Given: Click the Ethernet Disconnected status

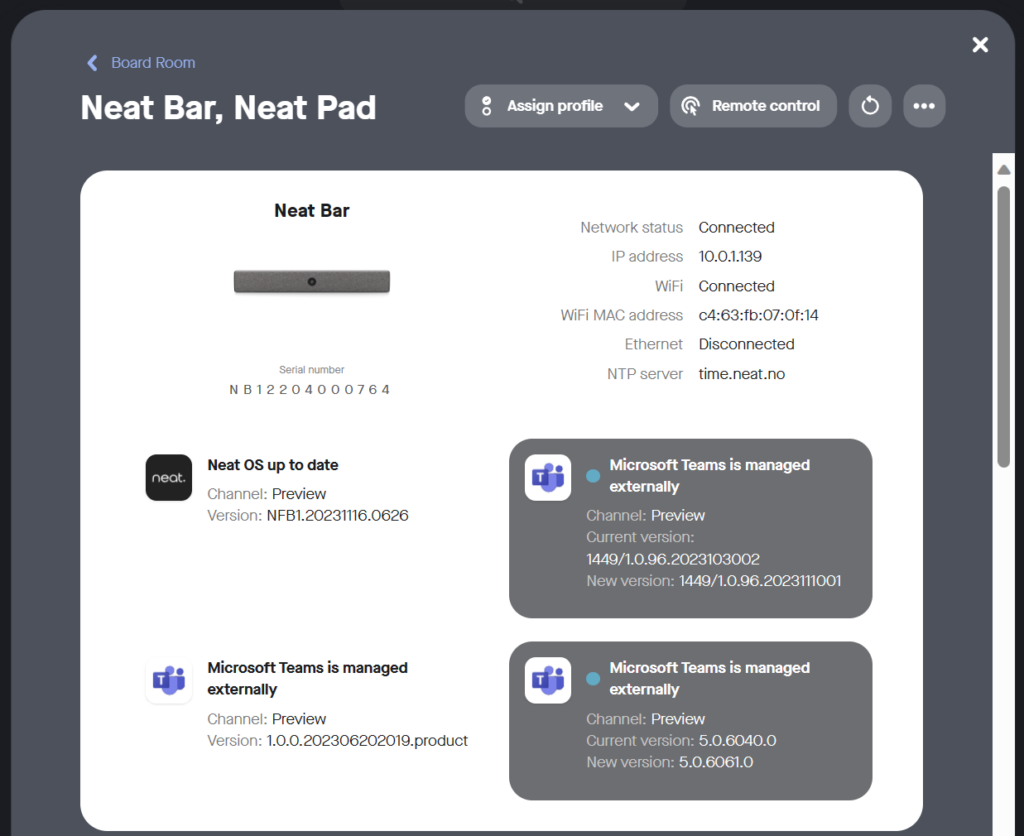Looking at the screenshot, I should click(746, 344).
